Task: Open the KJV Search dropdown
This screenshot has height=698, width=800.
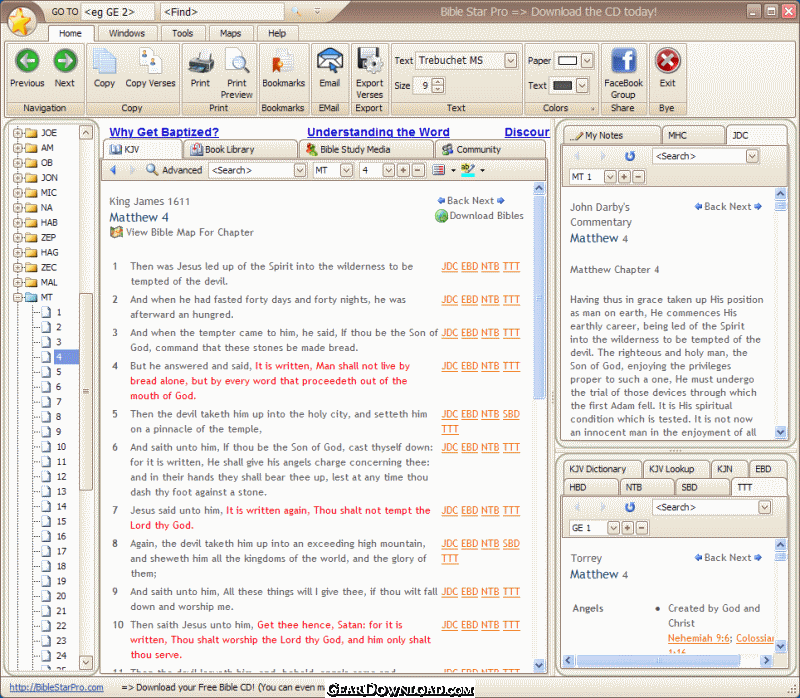Action: (x=300, y=170)
